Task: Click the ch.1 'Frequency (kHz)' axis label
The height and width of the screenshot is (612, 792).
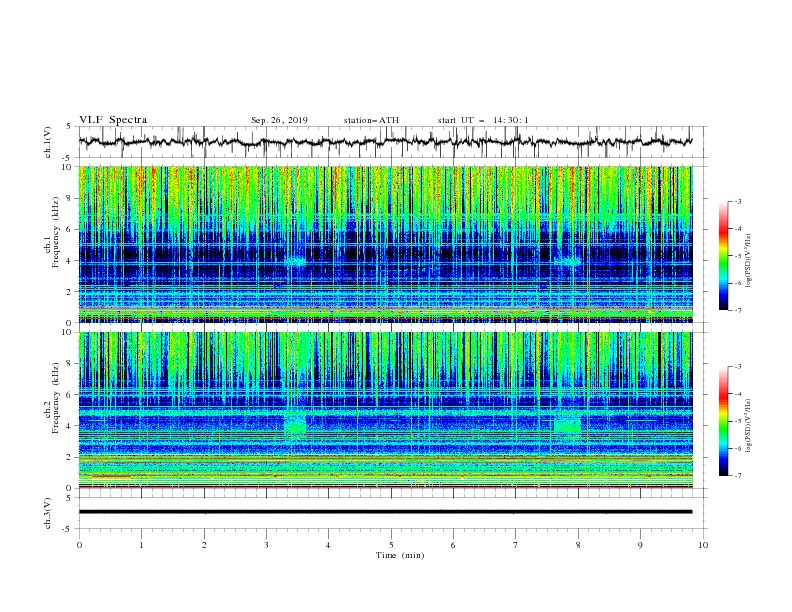Action: point(56,230)
